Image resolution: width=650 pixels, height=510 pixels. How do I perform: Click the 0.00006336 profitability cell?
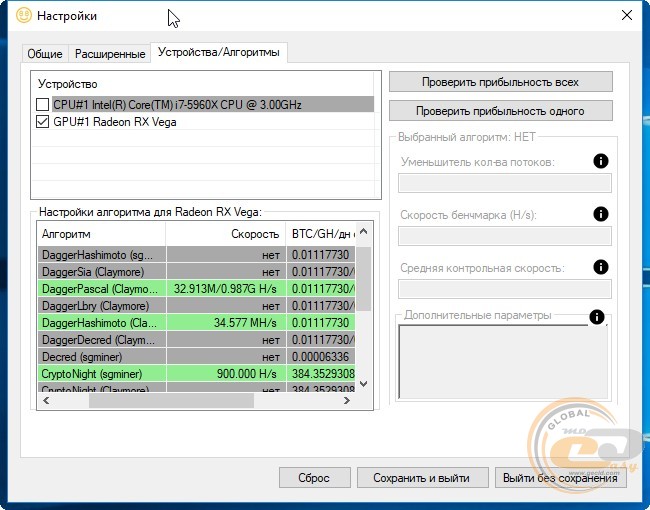tap(321, 357)
